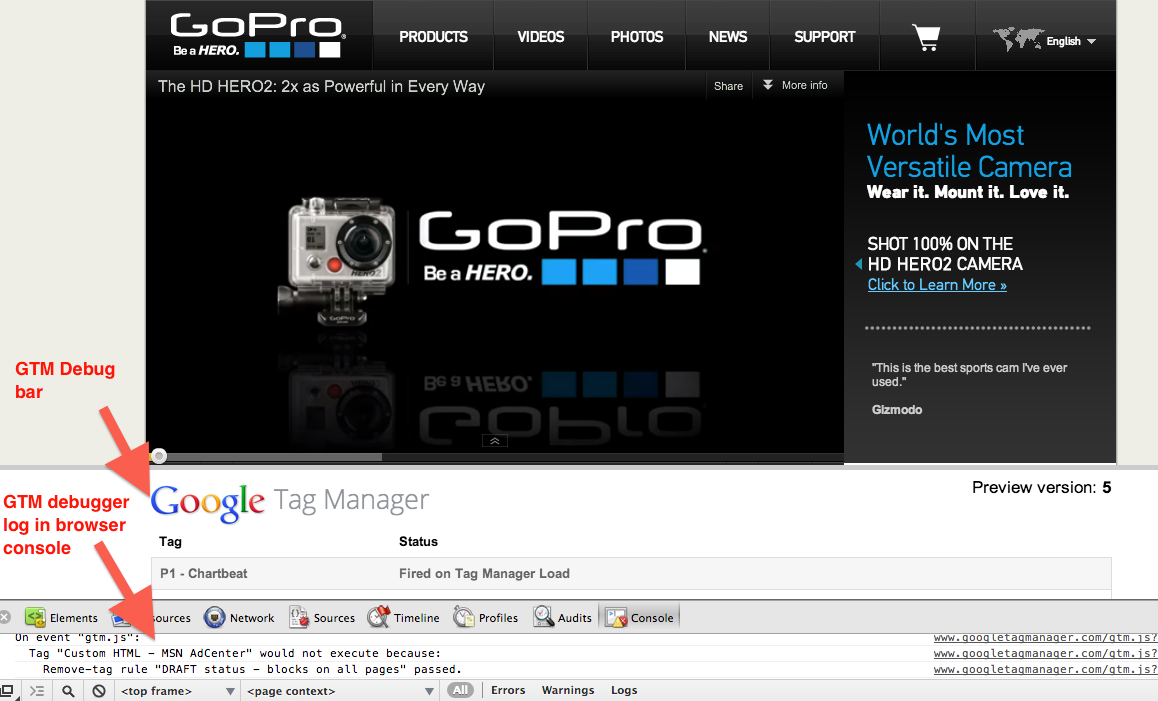
Task: Click the 'Tag' column header
Action: coord(171,541)
